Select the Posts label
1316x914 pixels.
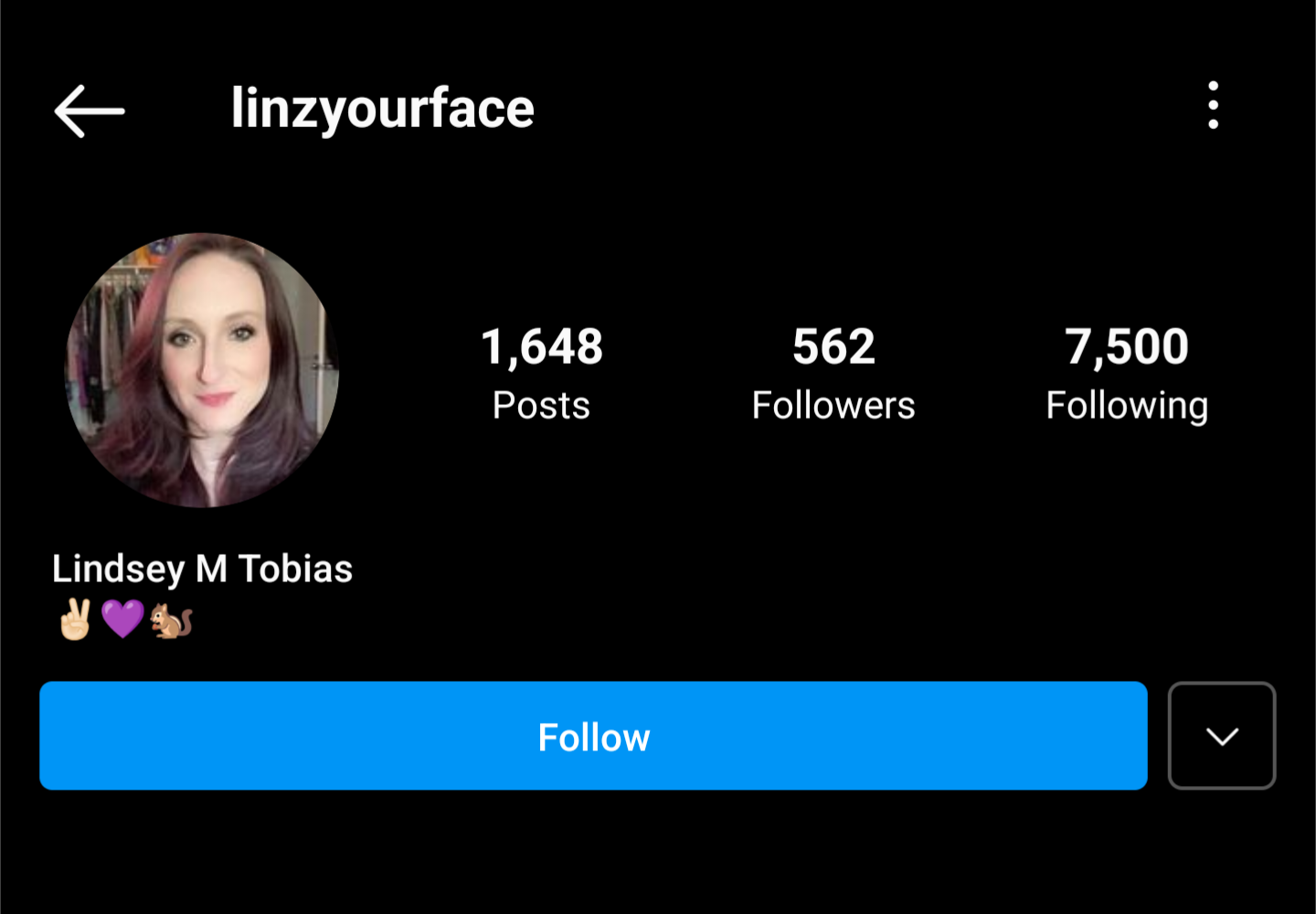click(541, 405)
